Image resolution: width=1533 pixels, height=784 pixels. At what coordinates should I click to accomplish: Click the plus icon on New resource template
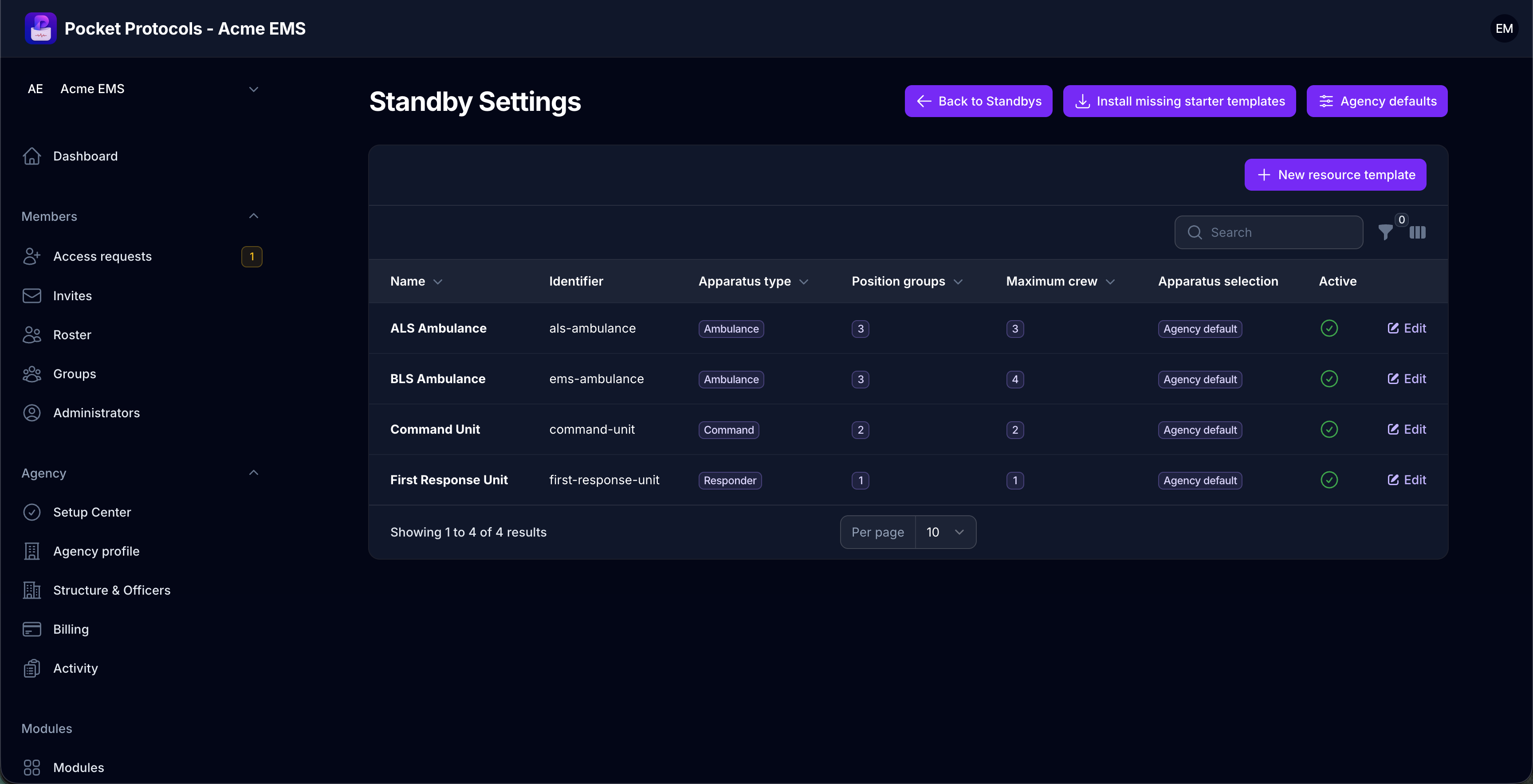pyautogui.click(x=1263, y=175)
